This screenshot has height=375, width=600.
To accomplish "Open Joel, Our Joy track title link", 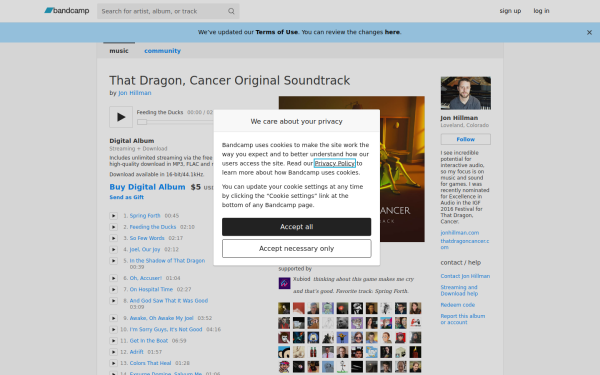I will (145, 249).
